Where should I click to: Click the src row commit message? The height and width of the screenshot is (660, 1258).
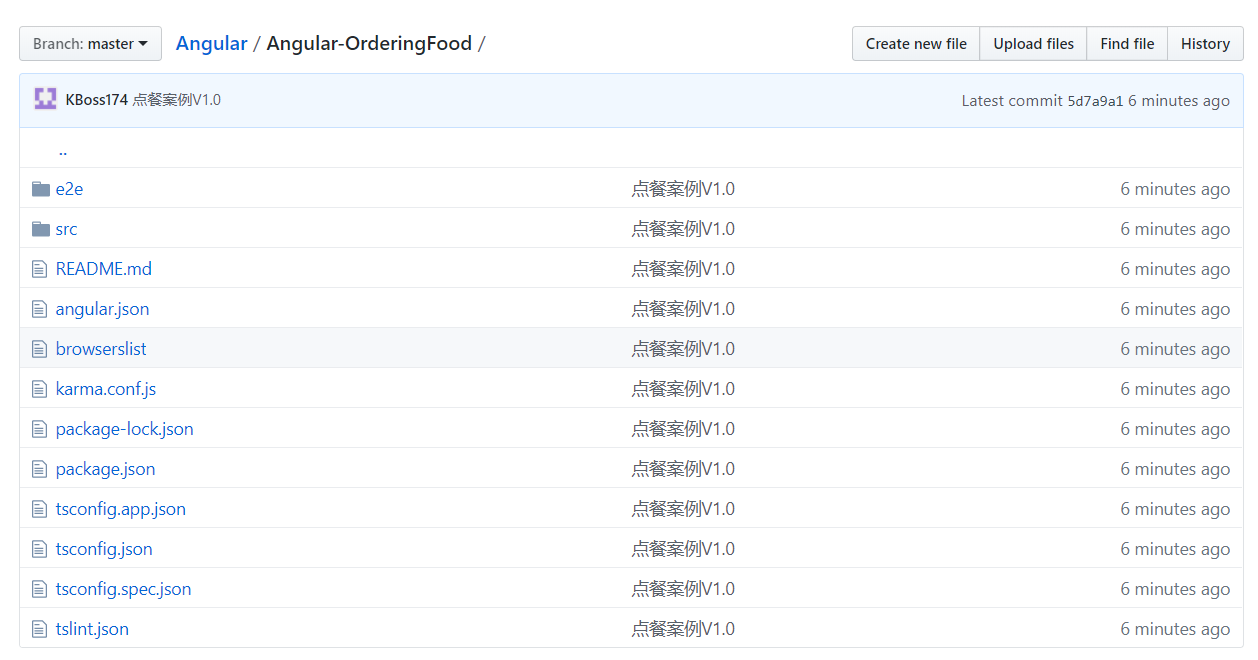(683, 229)
